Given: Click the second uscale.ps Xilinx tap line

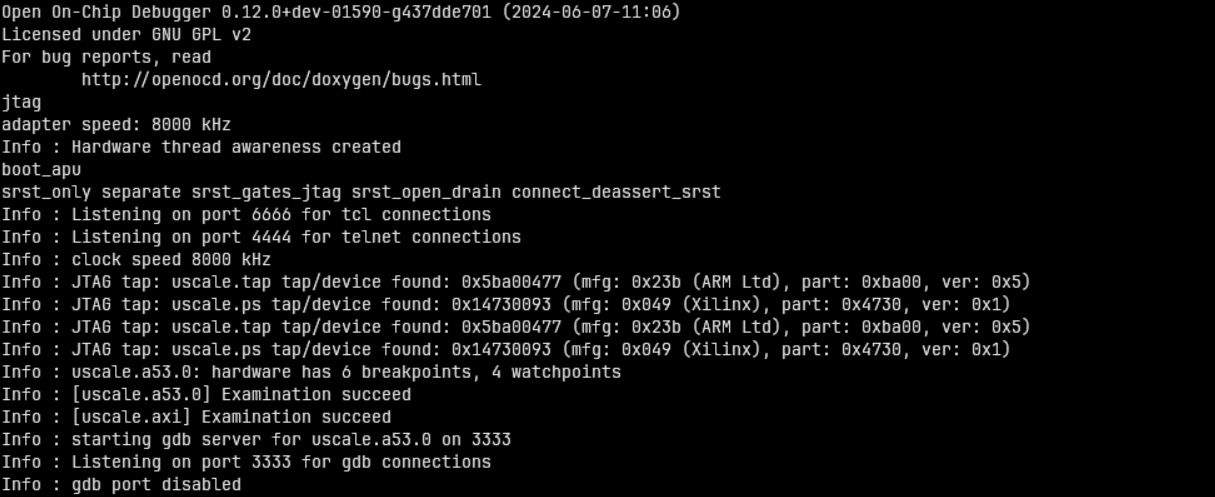Looking at the screenshot, I should (506, 350).
